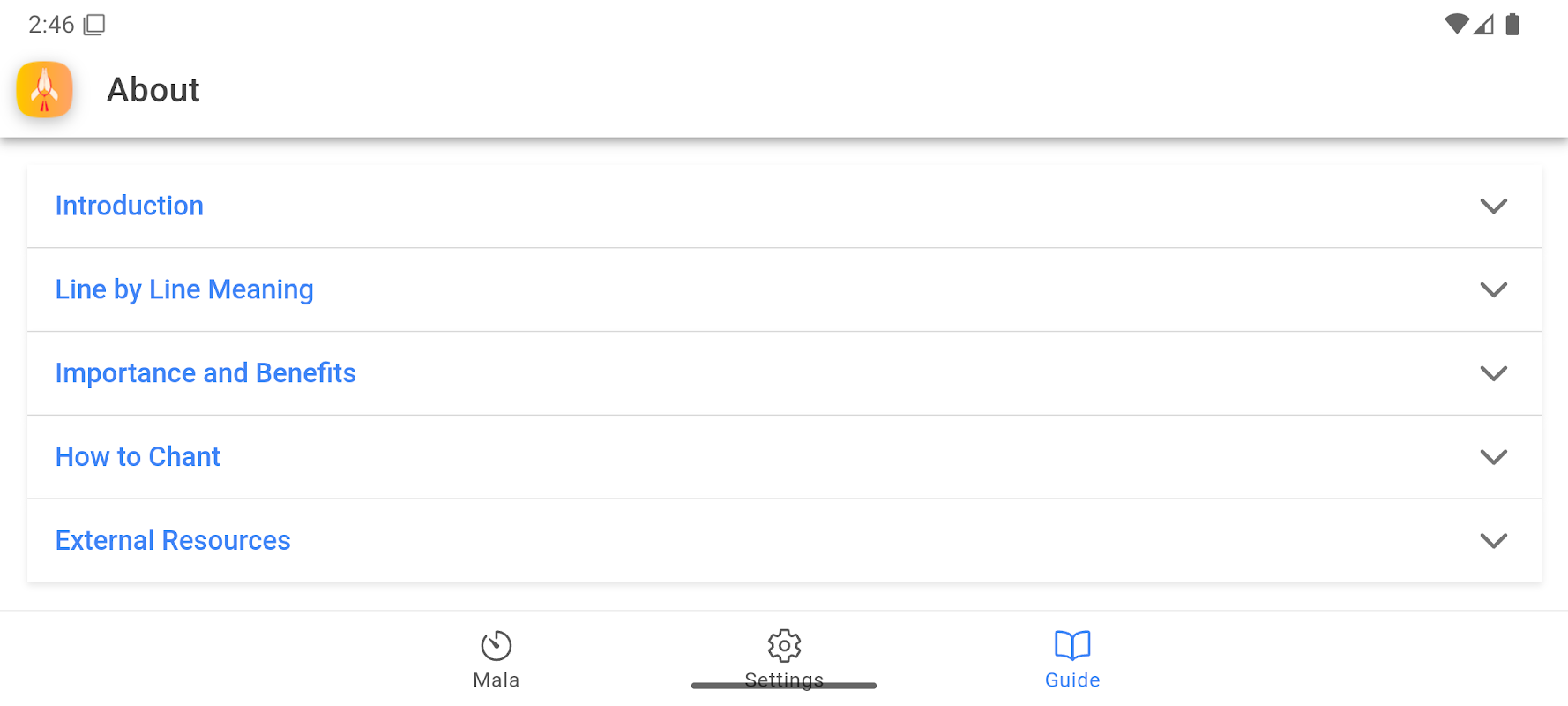Open the Introduction heading

[x=130, y=206]
